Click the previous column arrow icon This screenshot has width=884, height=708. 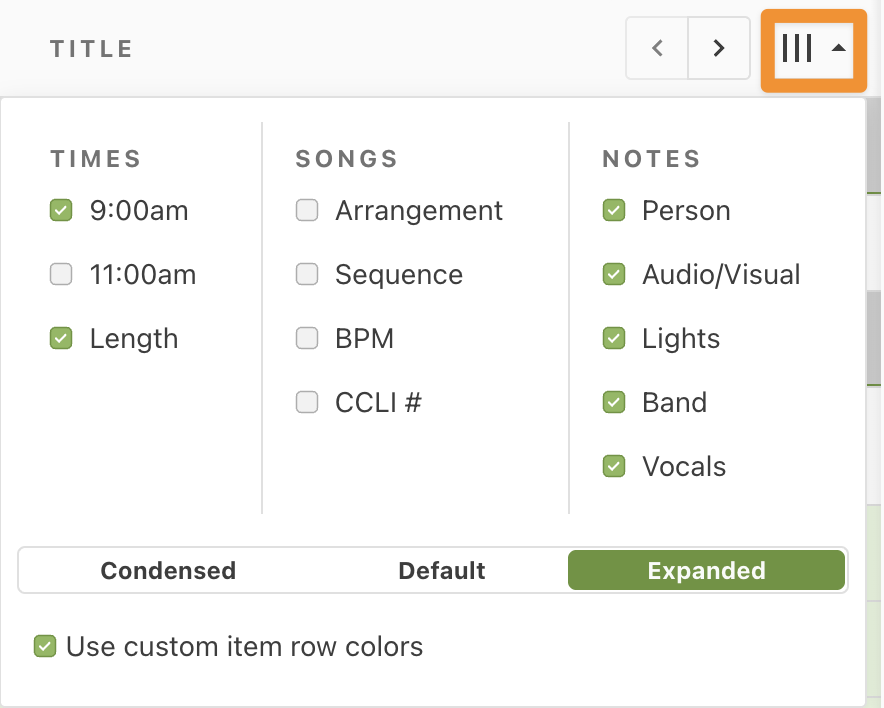click(x=657, y=48)
